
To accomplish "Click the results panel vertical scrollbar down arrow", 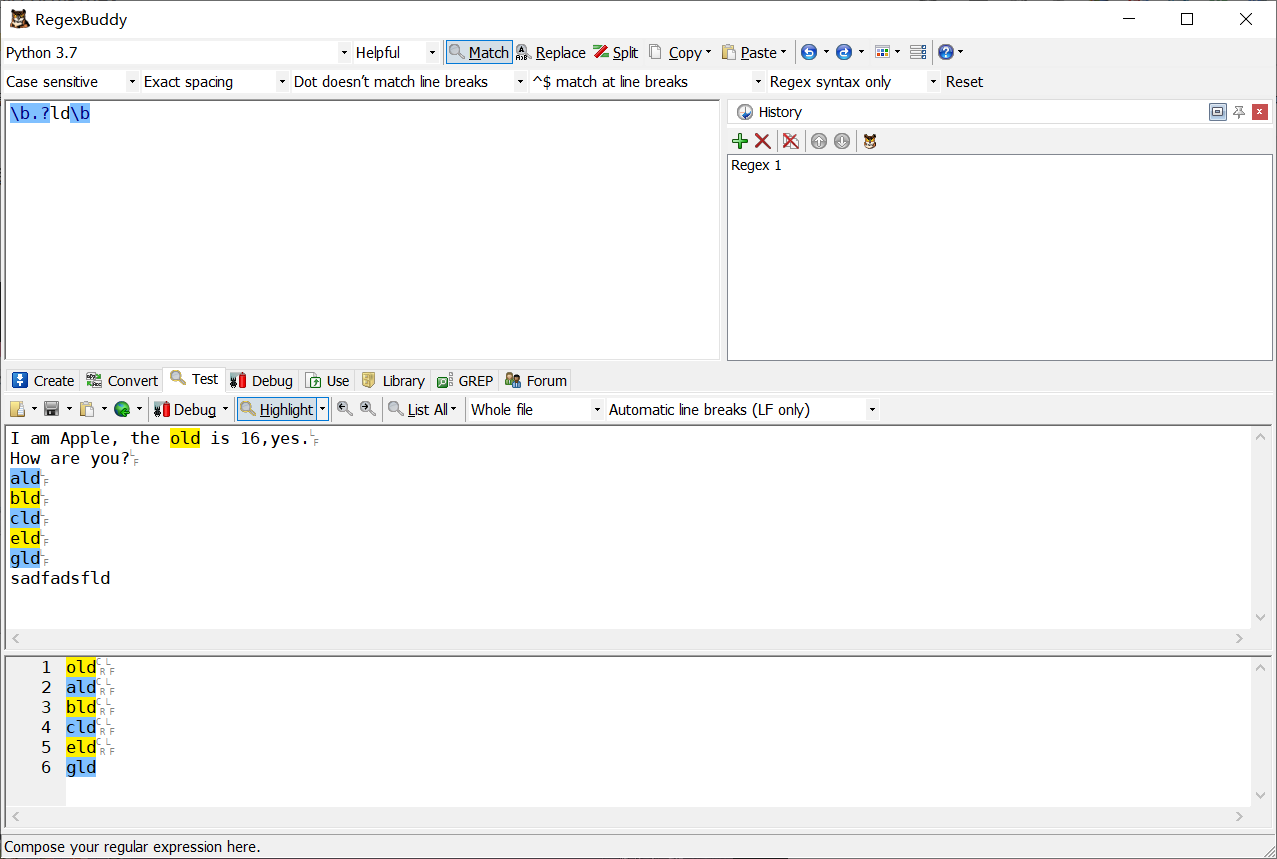I will (1262, 796).
